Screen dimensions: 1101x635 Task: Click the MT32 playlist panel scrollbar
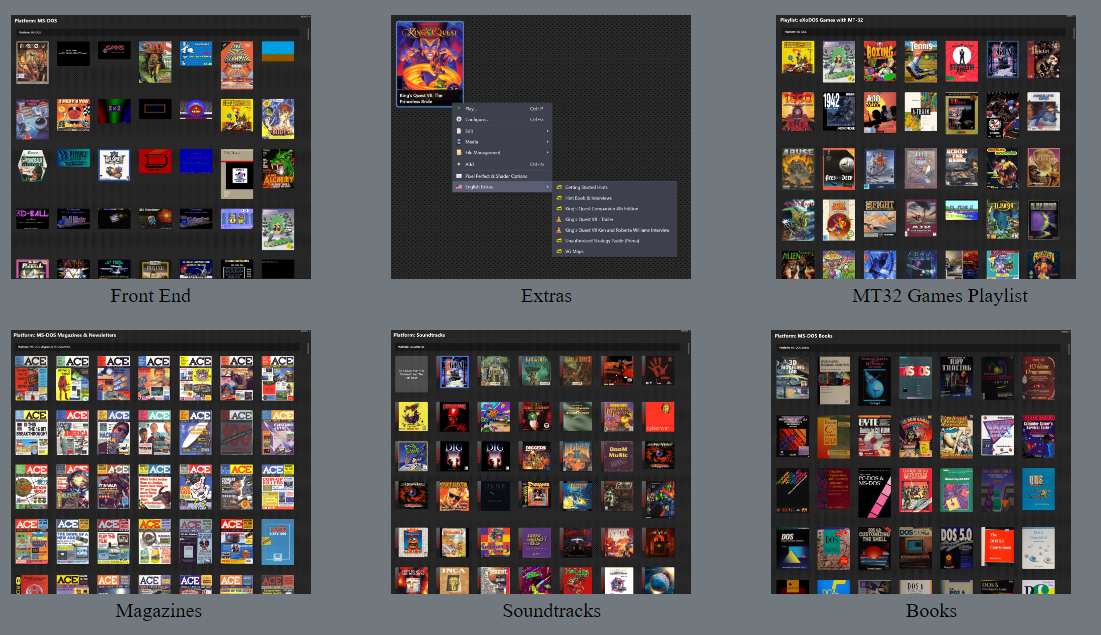(x=1072, y=33)
